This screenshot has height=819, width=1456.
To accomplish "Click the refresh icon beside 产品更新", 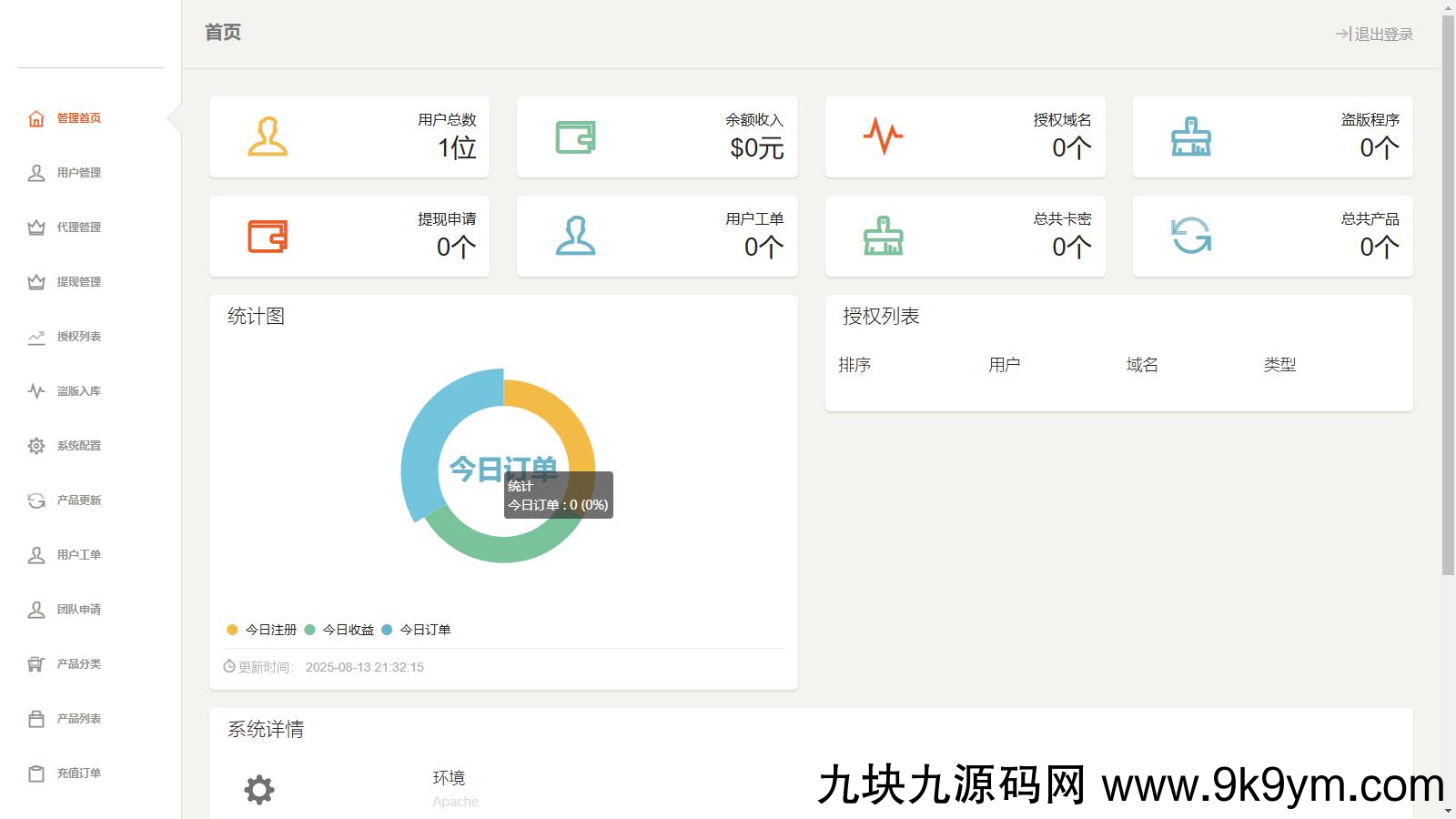I will point(36,500).
